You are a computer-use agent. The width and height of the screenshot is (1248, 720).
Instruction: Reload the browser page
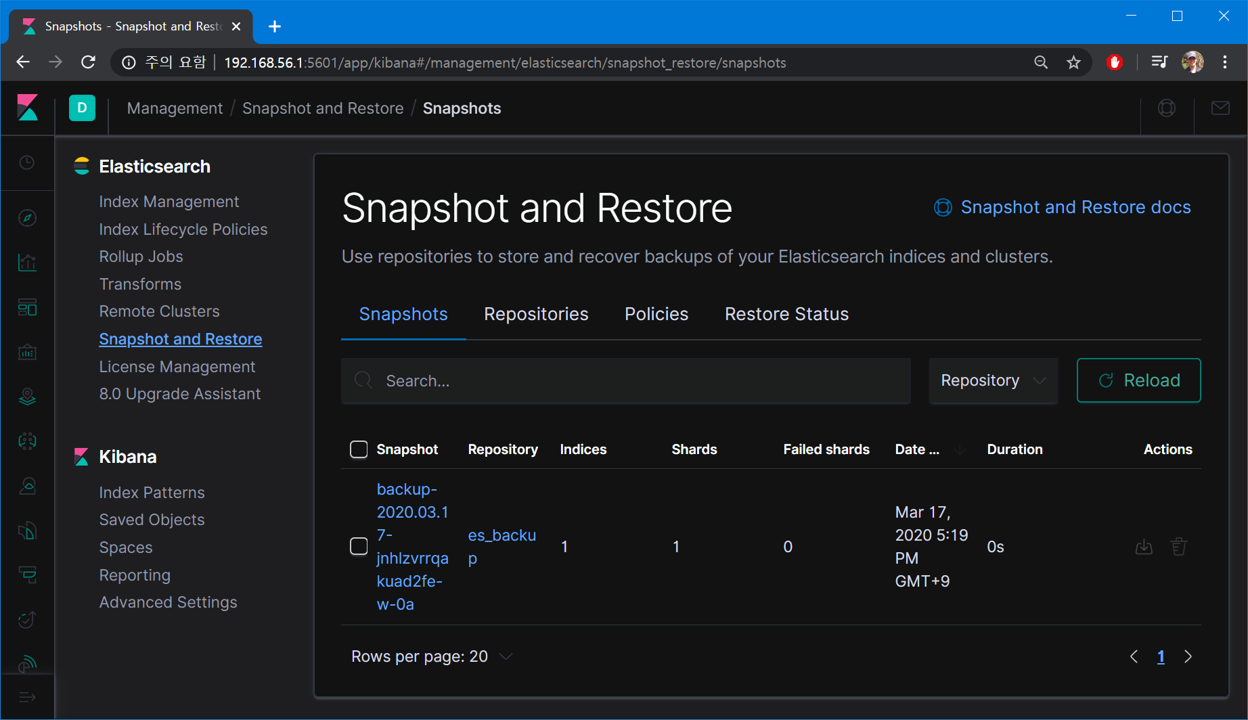click(88, 62)
